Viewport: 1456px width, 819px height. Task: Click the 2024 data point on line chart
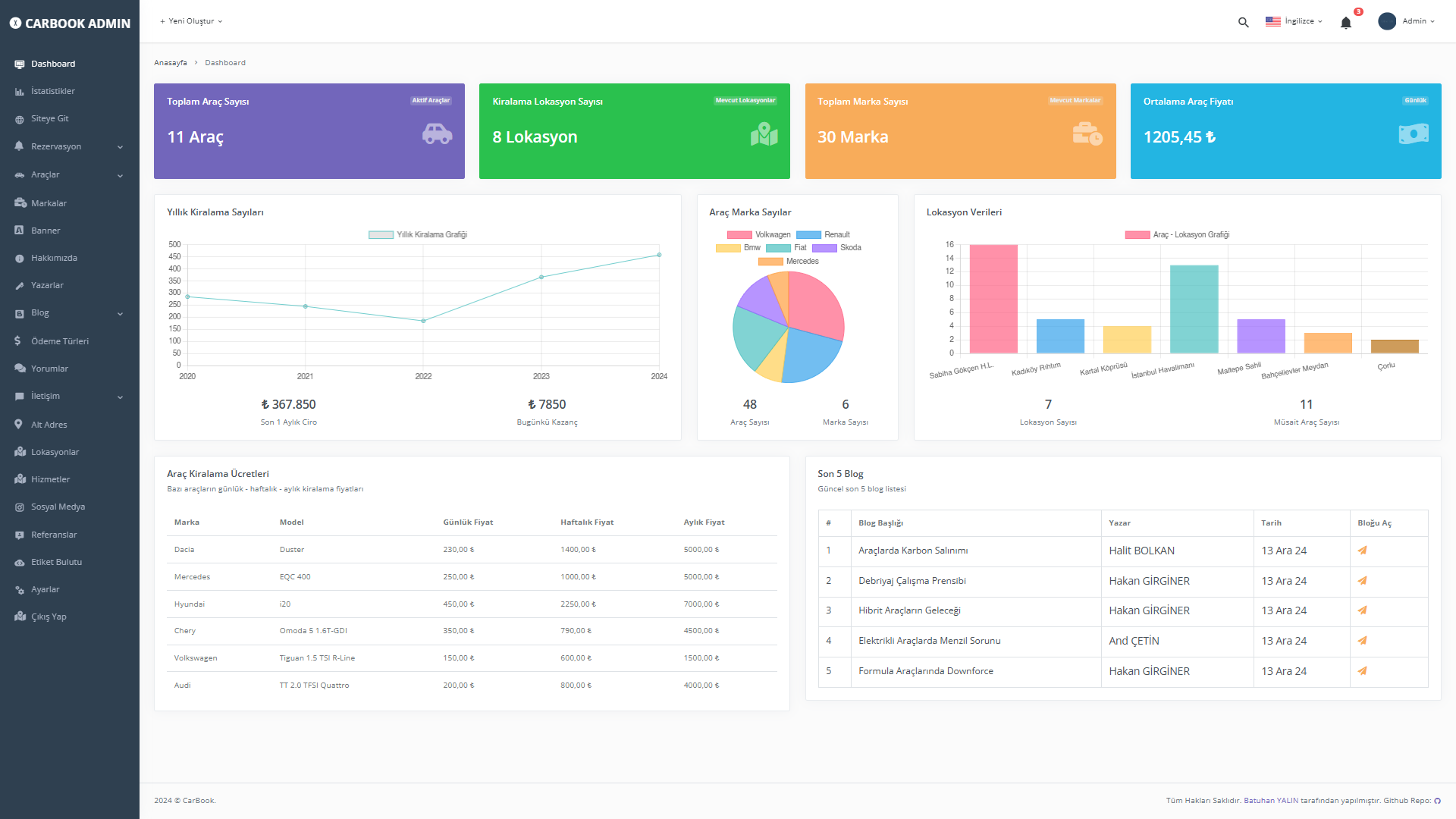pyautogui.click(x=659, y=255)
